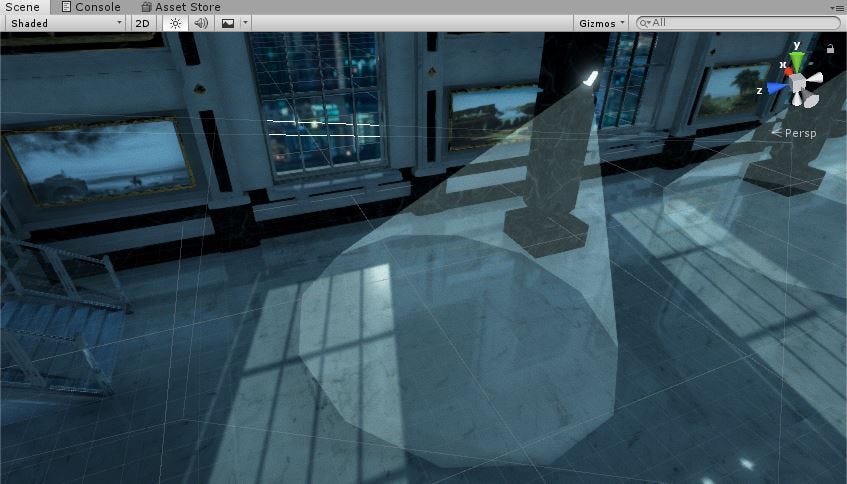Open the Gizmos dropdown menu

click(601, 23)
